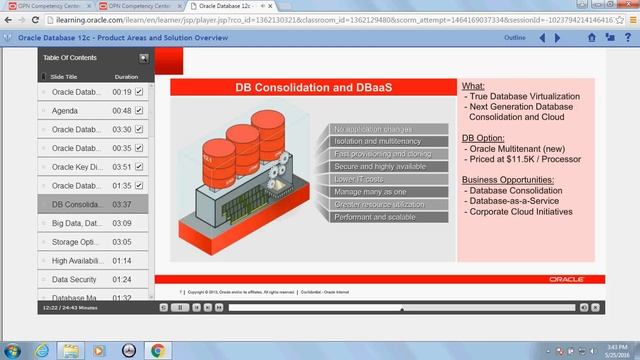Select the Oracle Key Di... slide row

(x=93, y=167)
